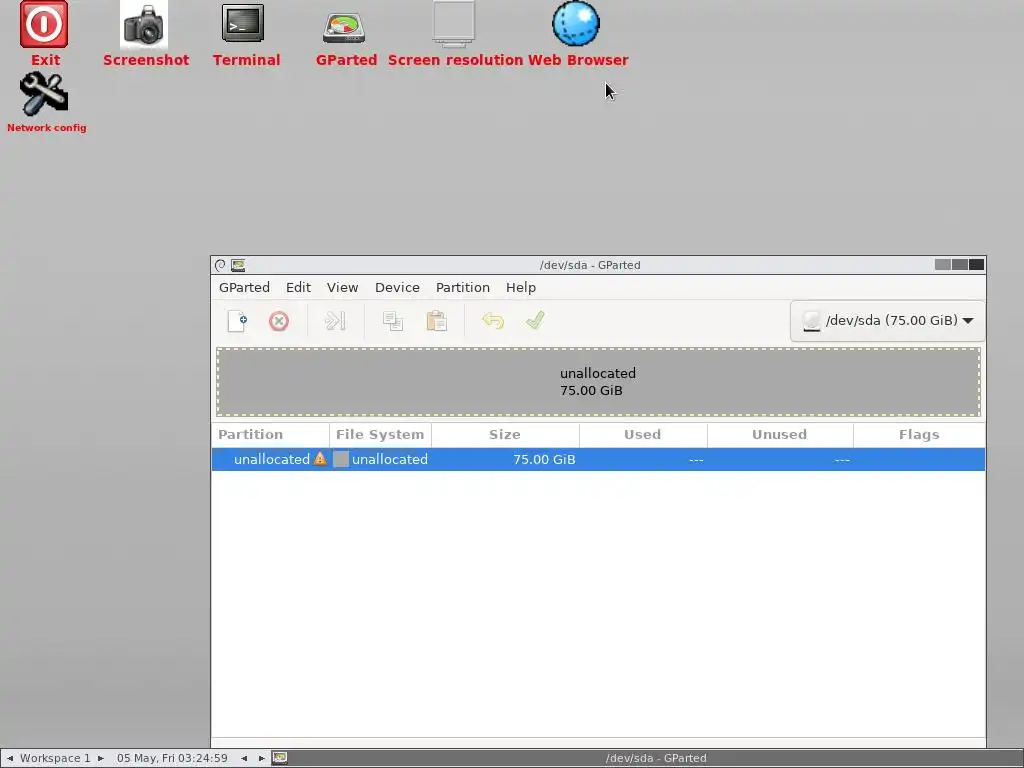Click the warning triangle on unallocated row
Viewport: 1024px width, 768px height.
(320, 458)
